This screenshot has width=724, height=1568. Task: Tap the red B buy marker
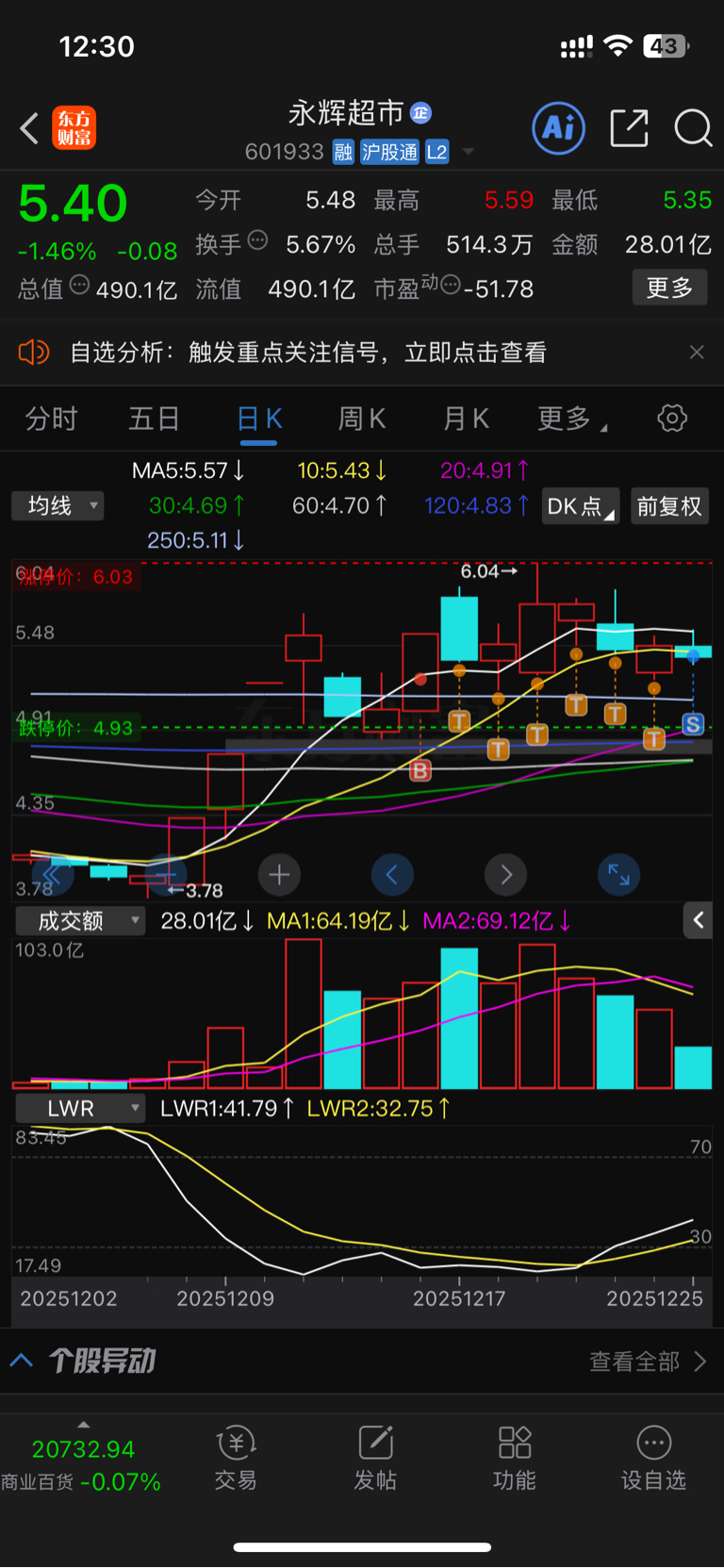pos(420,771)
